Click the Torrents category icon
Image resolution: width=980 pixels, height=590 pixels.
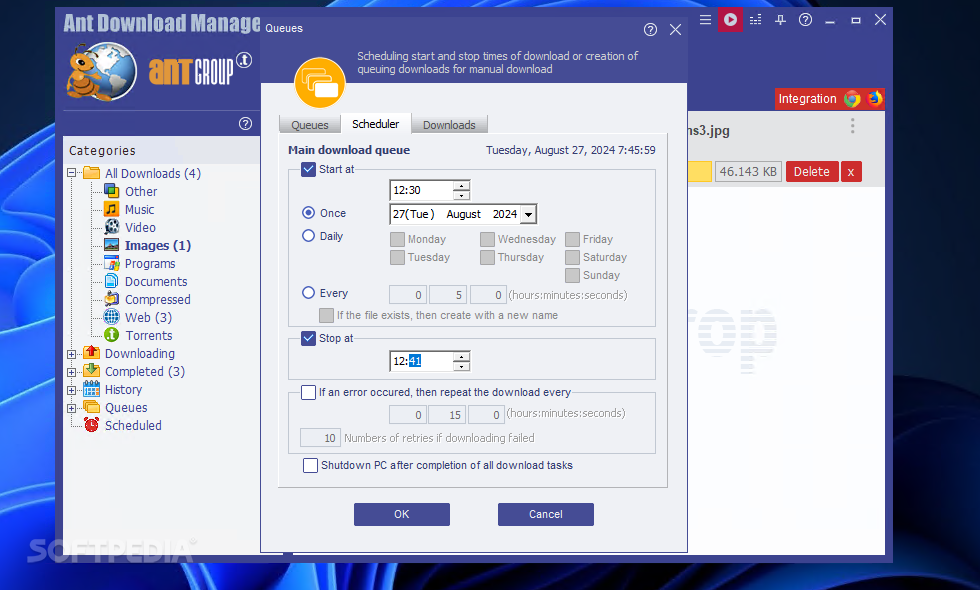110,335
